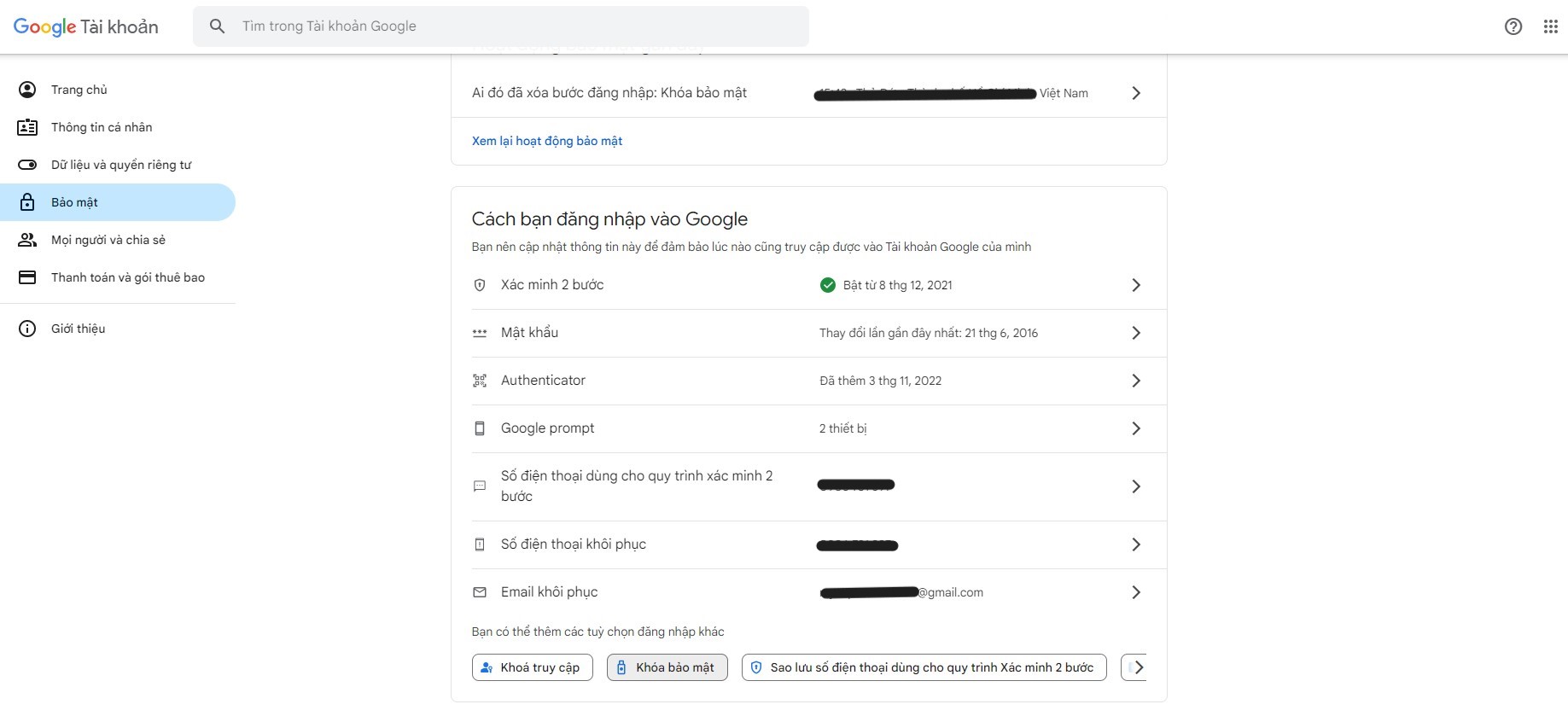
Task: Open the Google apps grid icon
Action: pyautogui.click(x=1550, y=26)
